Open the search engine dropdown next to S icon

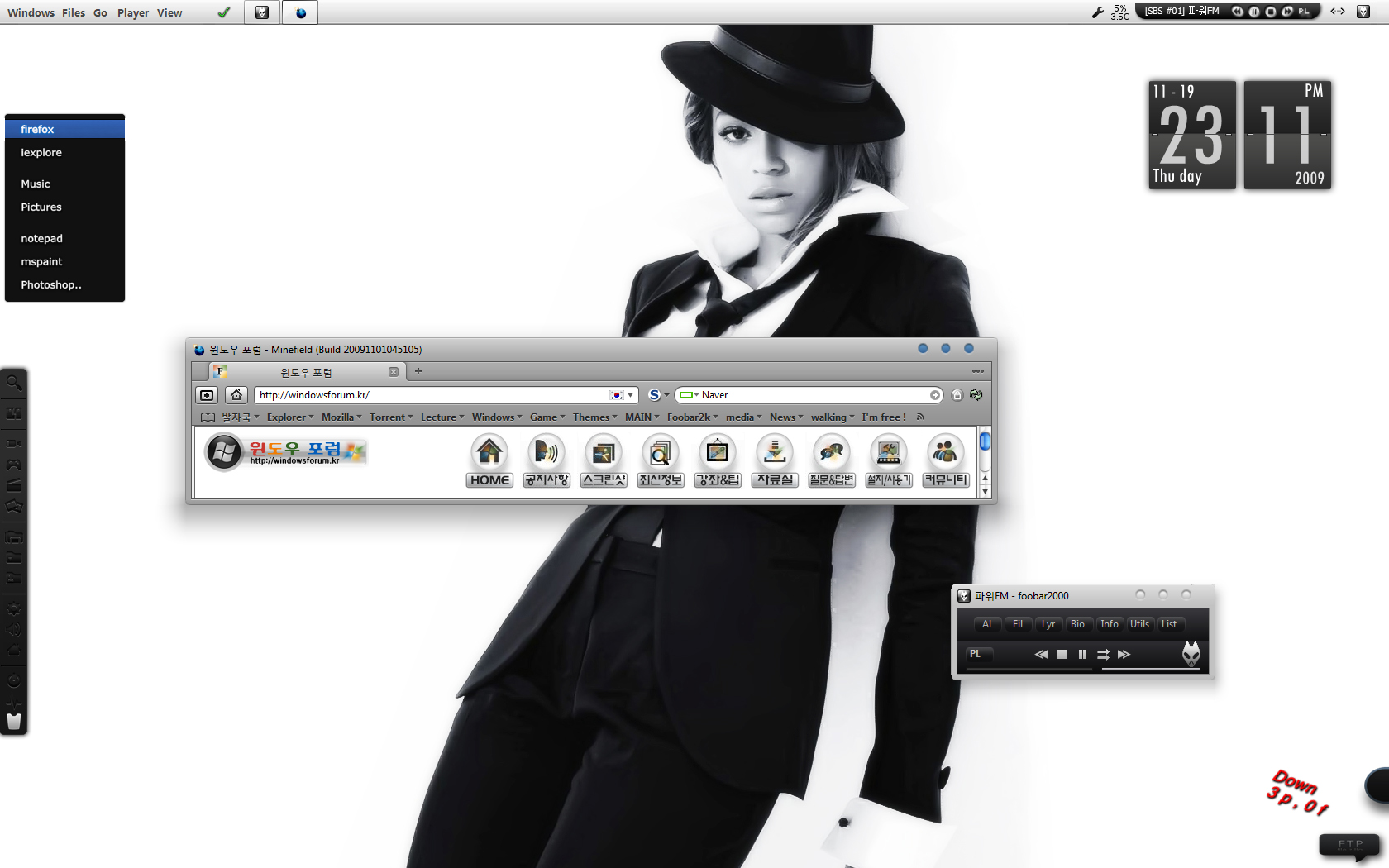(666, 395)
